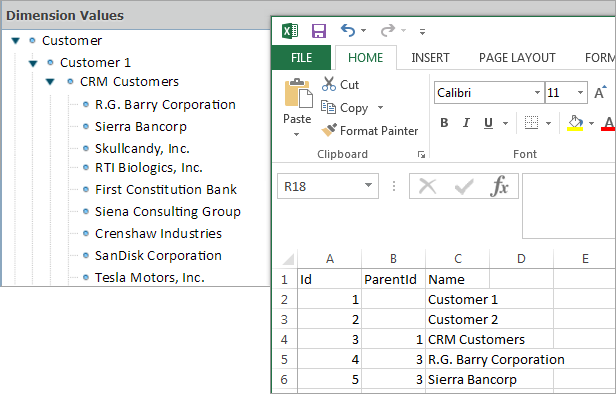The width and height of the screenshot is (616, 394).
Task: Apply the yellow fill color
Action: (x=575, y=123)
